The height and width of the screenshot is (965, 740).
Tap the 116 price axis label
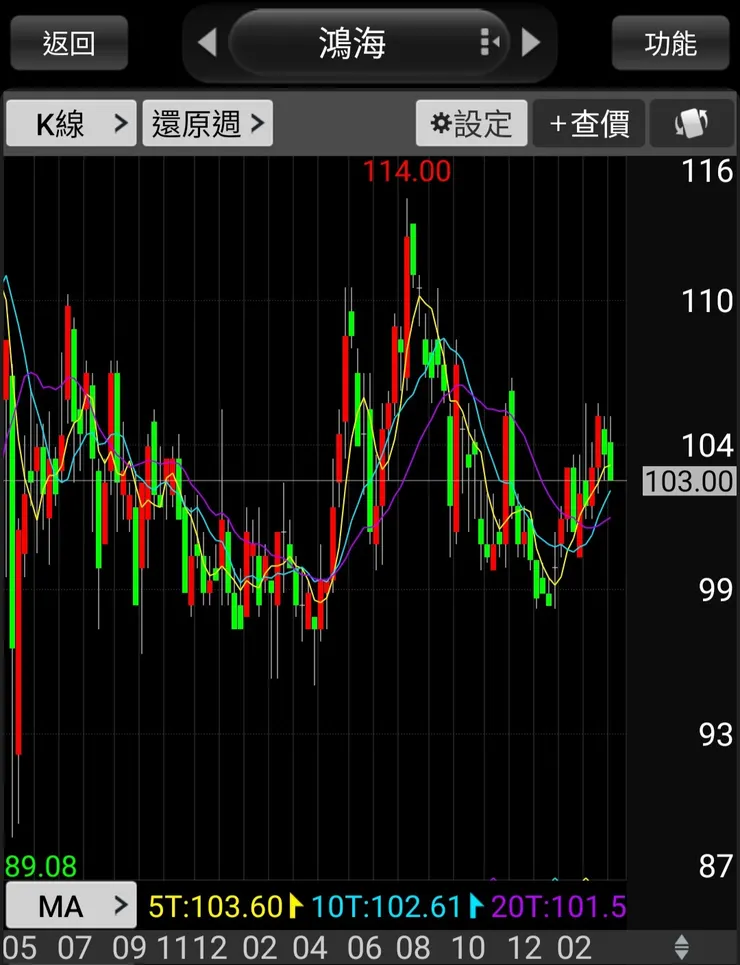(x=707, y=171)
